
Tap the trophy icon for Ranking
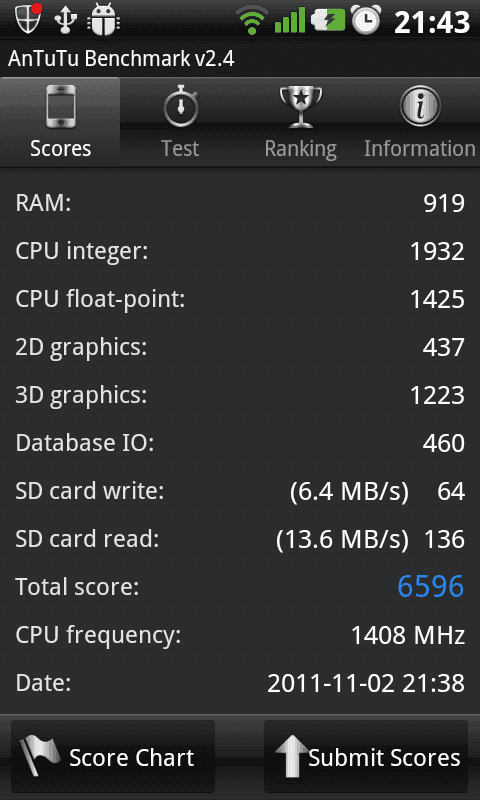coord(301,107)
